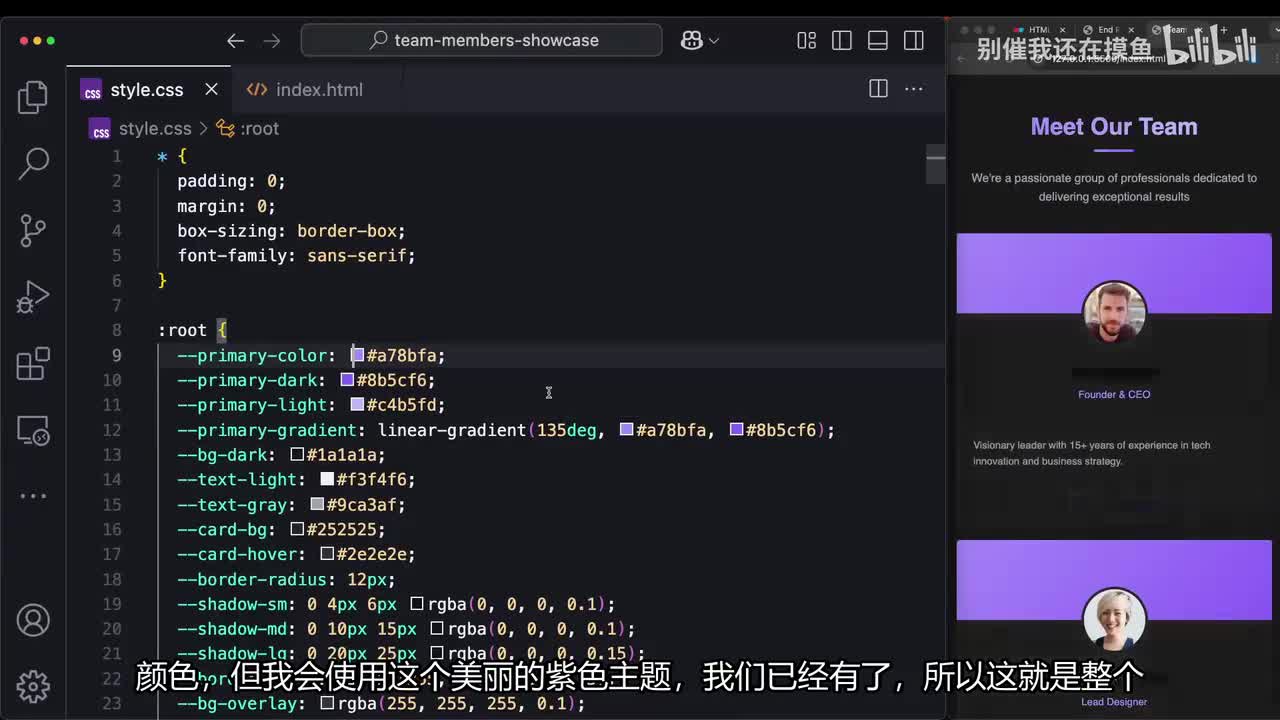
Task: Go back using the title bar arrow
Action: 235,41
